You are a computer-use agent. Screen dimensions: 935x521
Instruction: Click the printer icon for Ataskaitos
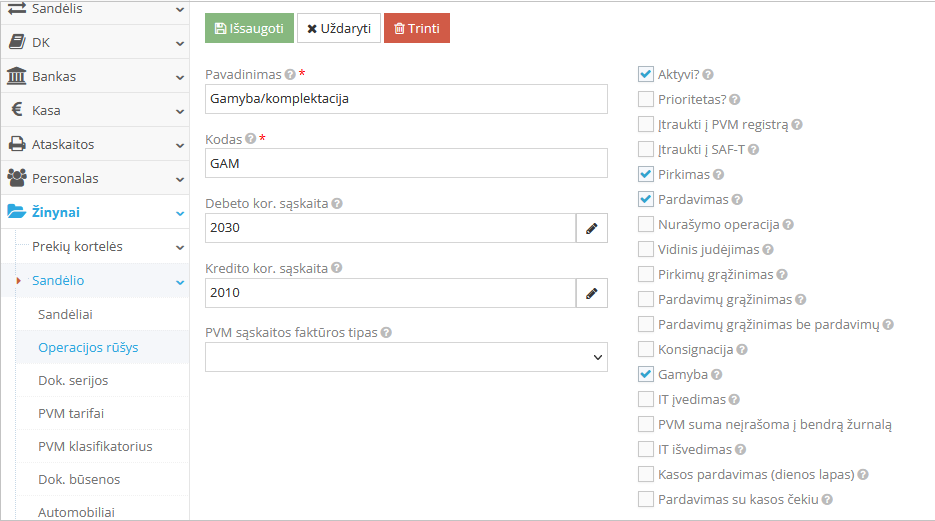coord(17,144)
